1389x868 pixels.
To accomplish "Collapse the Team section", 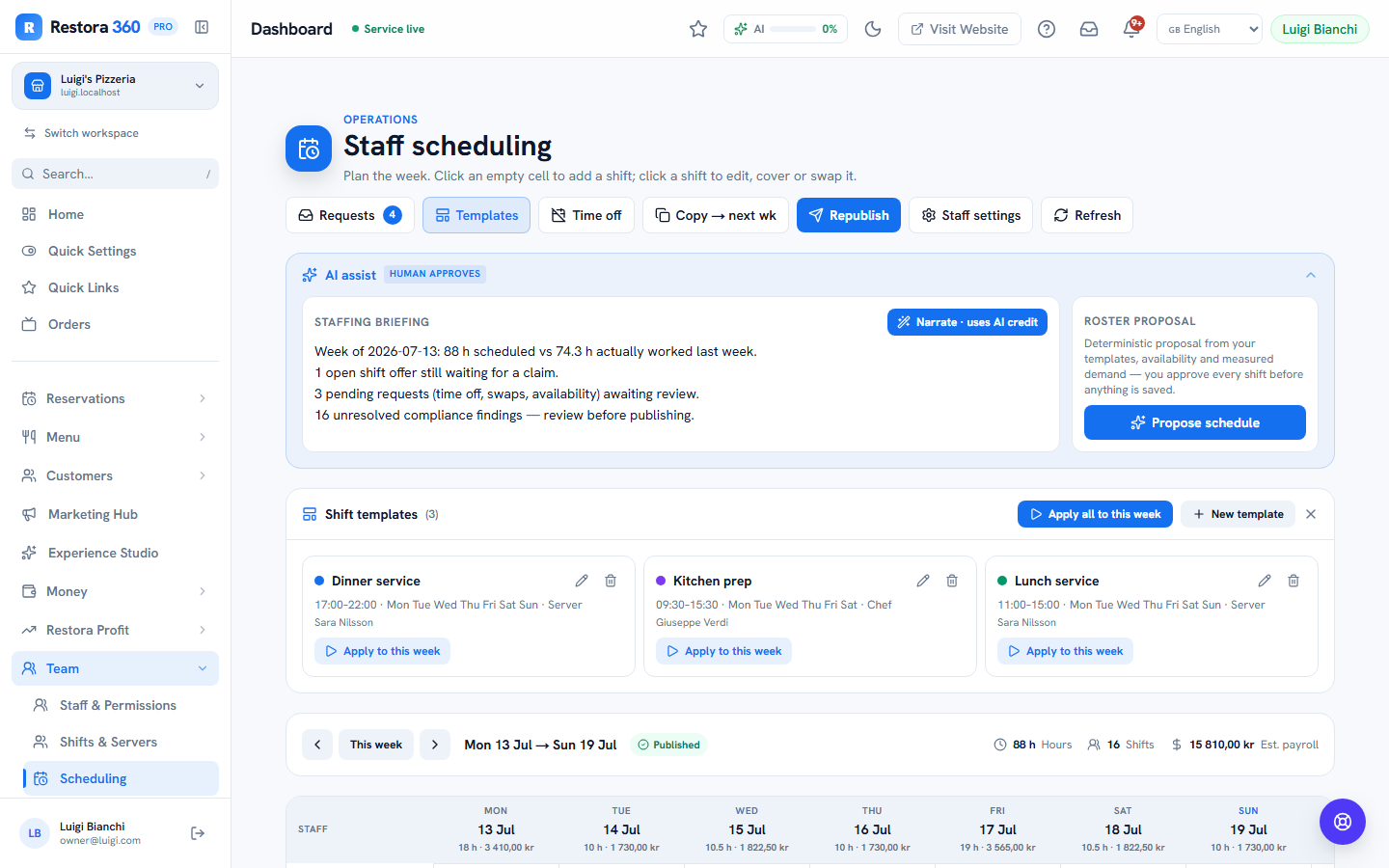I will point(115,668).
